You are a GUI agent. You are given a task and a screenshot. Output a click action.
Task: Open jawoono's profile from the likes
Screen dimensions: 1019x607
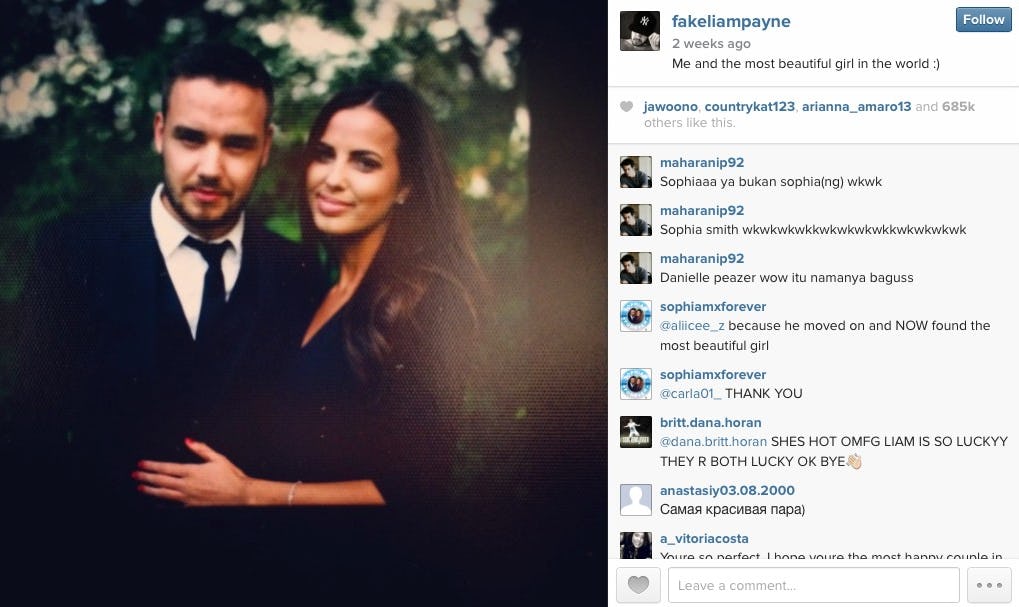[671, 107]
